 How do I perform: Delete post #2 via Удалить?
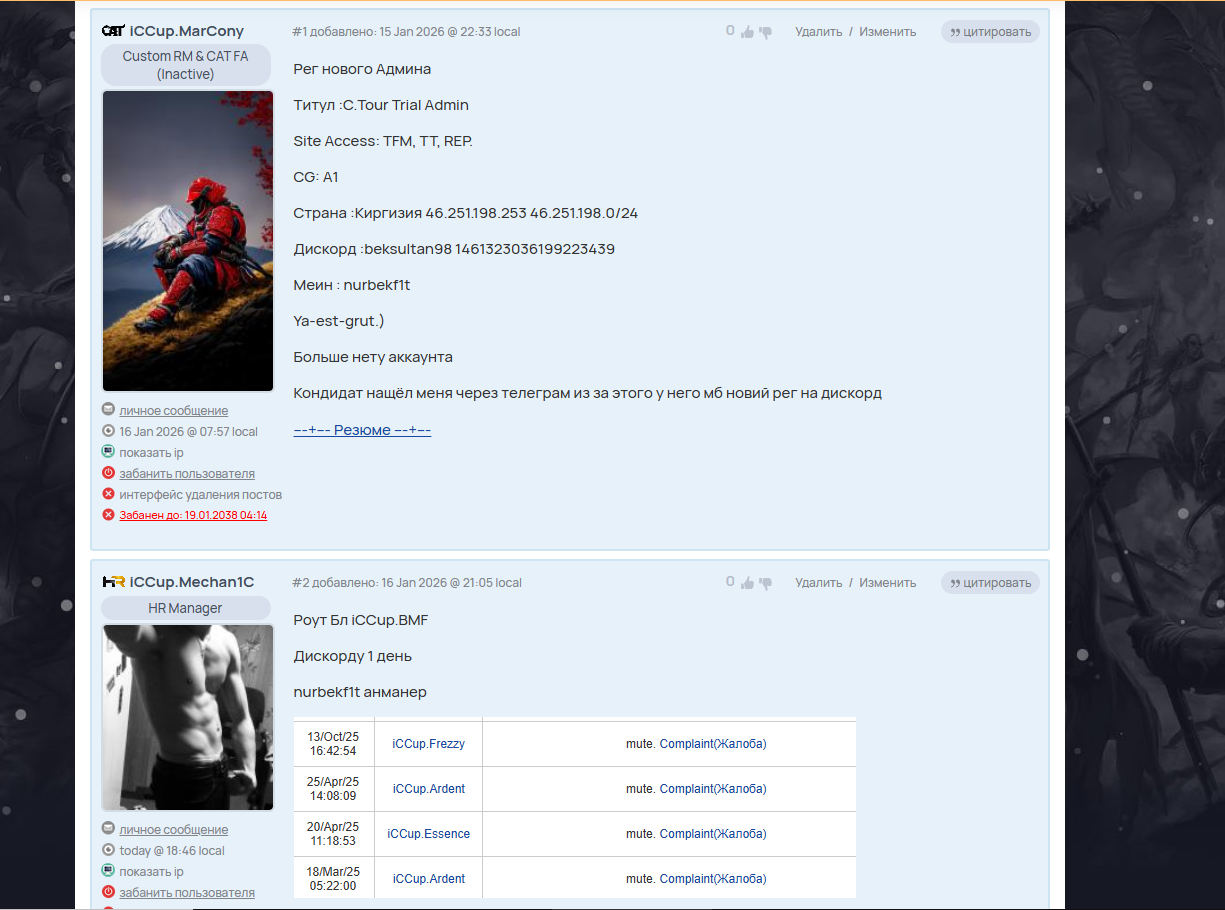click(x=819, y=583)
